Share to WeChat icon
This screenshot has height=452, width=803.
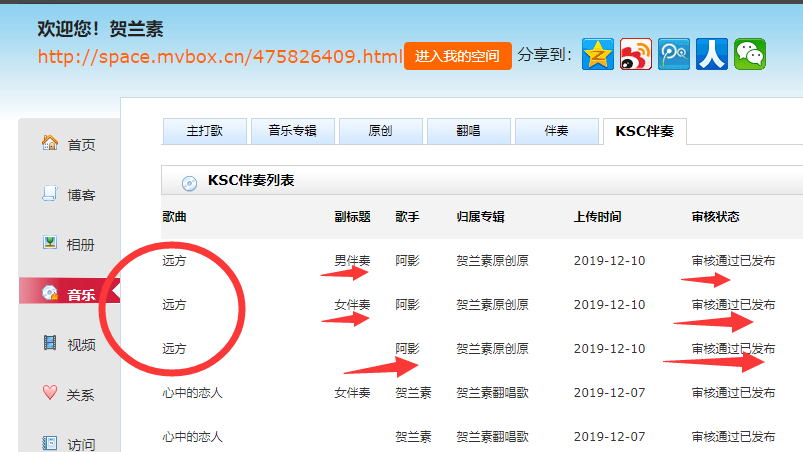(749, 54)
